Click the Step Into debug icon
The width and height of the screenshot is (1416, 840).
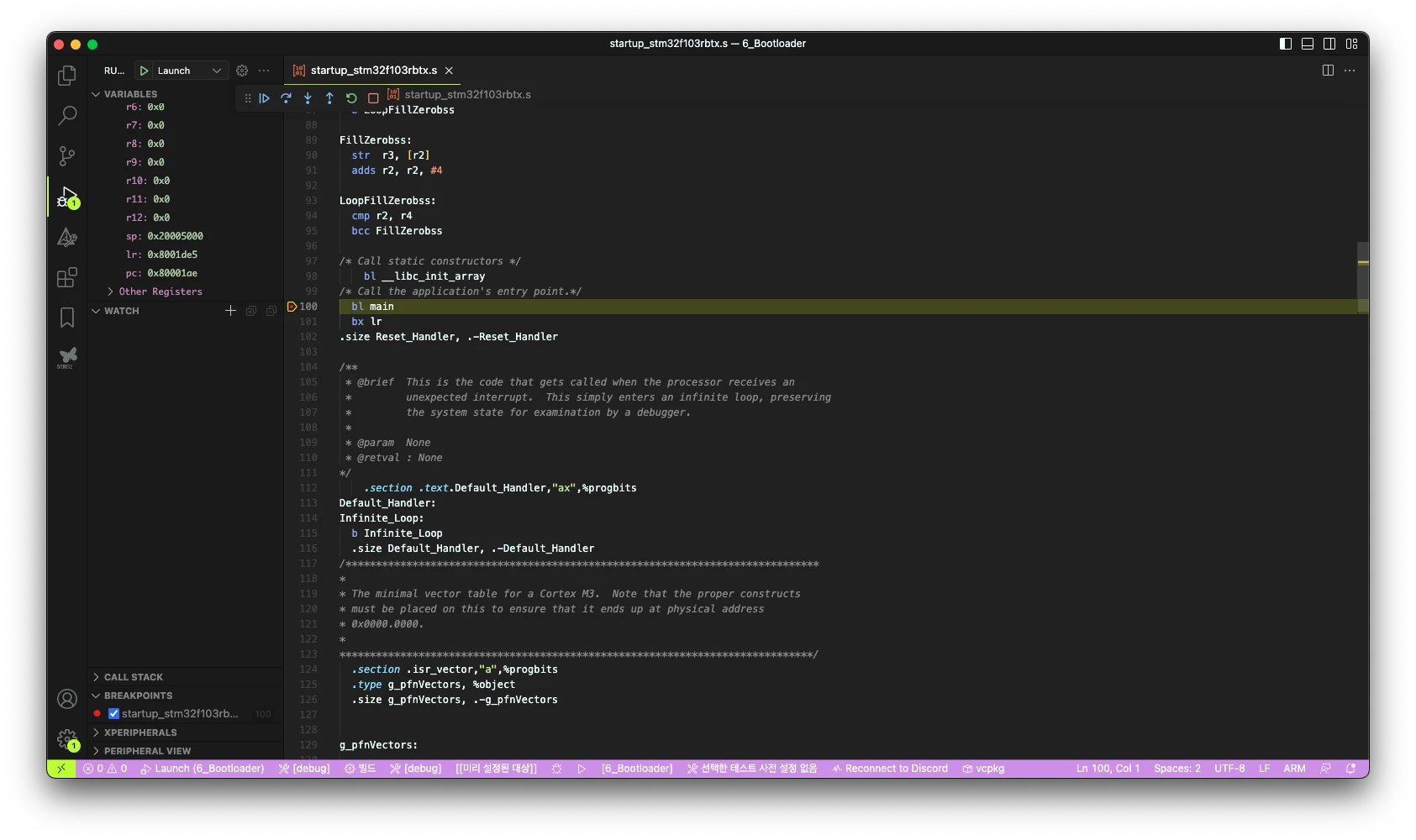(x=308, y=98)
